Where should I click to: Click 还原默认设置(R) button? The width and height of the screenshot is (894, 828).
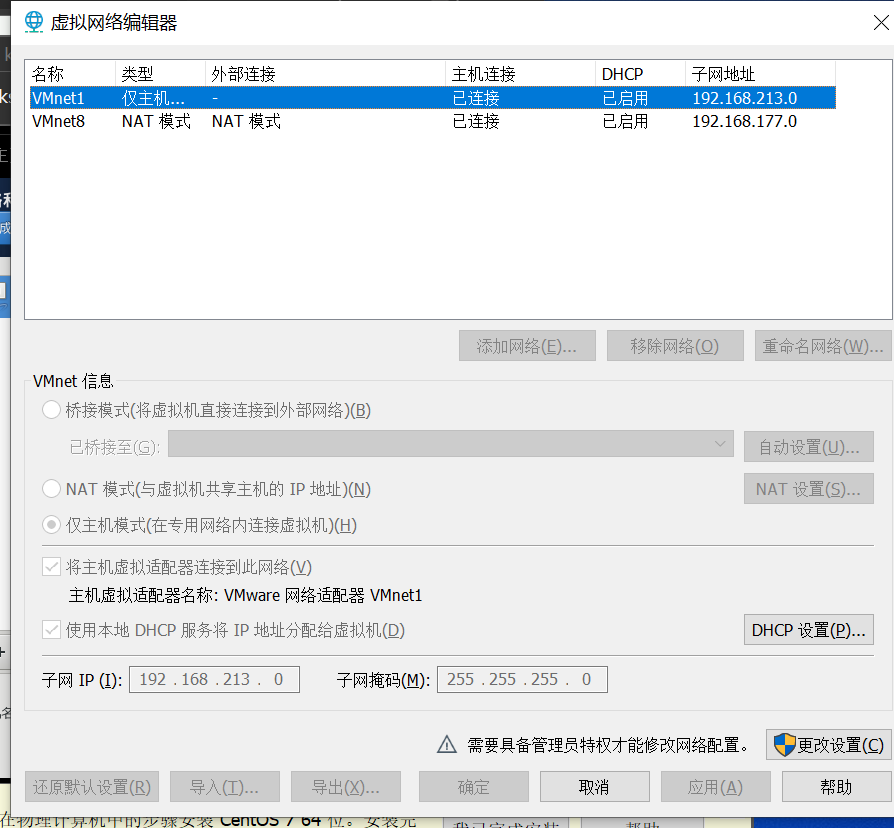coord(92,787)
